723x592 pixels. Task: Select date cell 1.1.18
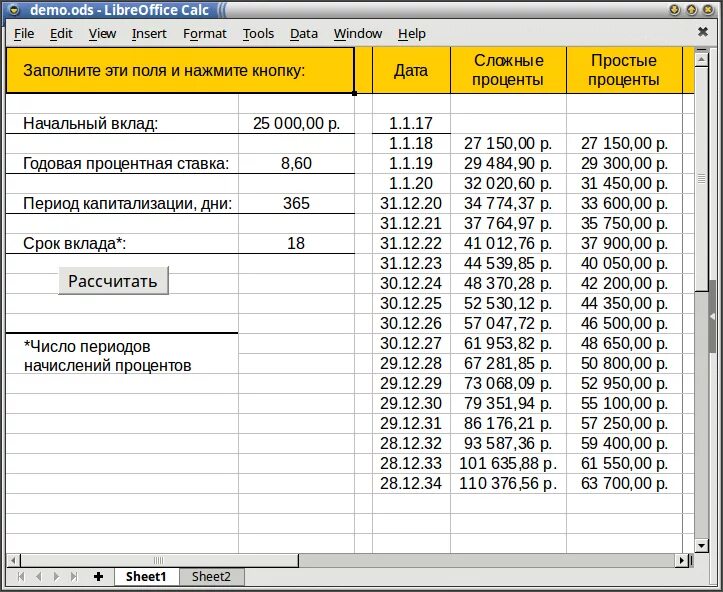tap(411, 143)
